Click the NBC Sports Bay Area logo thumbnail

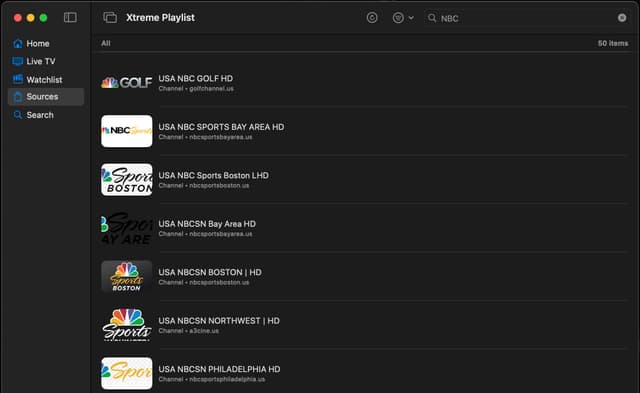click(x=127, y=131)
